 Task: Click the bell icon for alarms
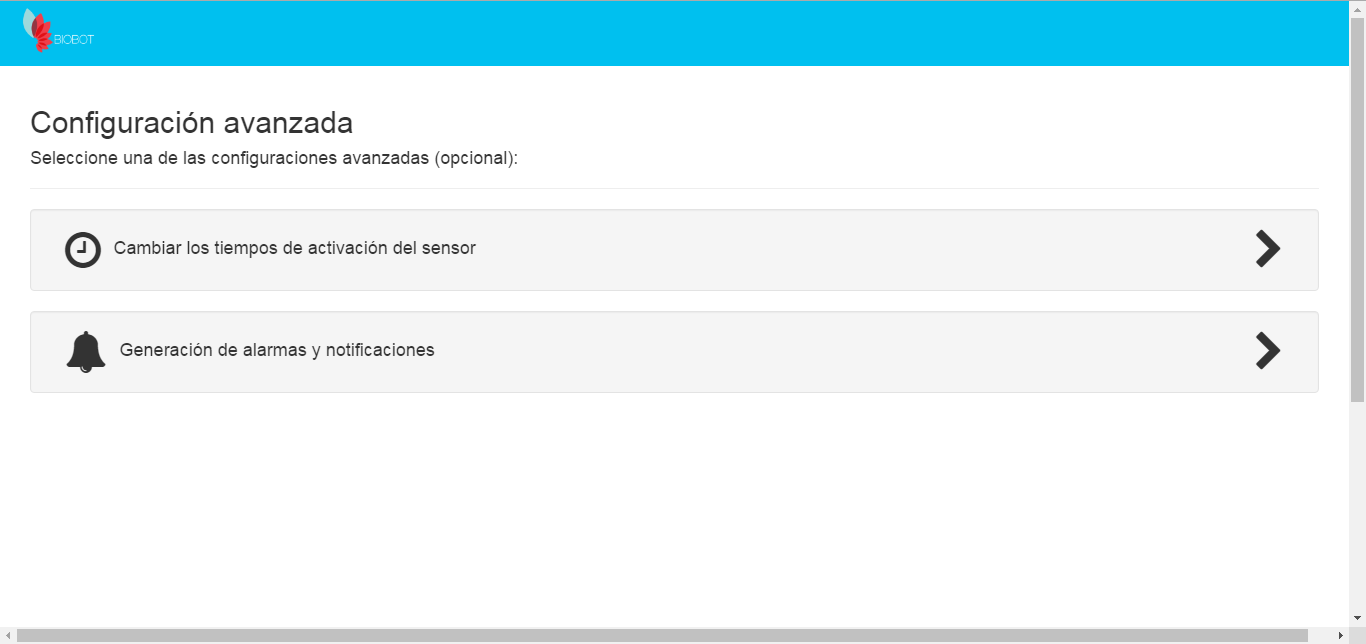coord(86,352)
